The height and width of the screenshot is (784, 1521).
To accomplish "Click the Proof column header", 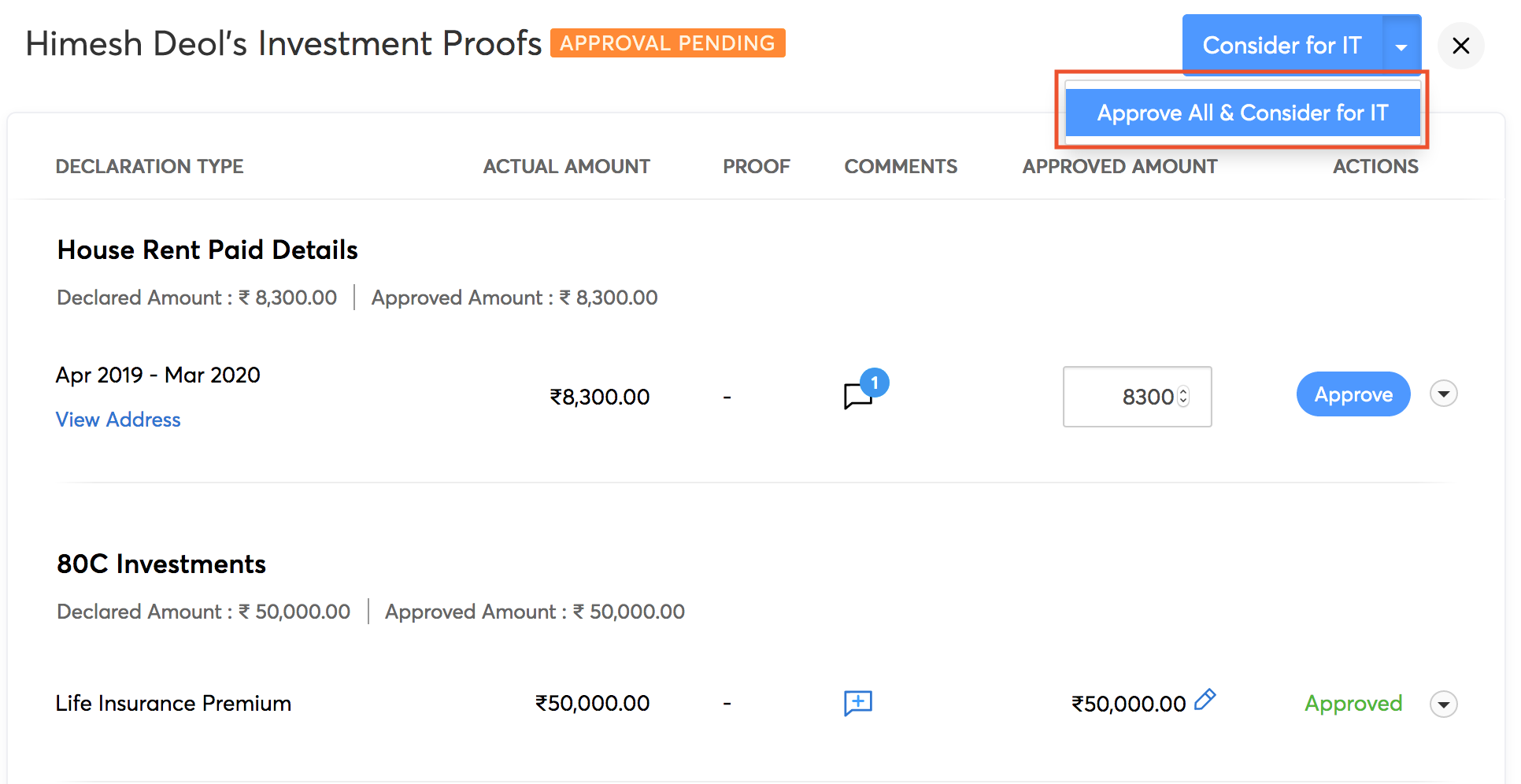I will pyautogui.click(x=756, y=166).
